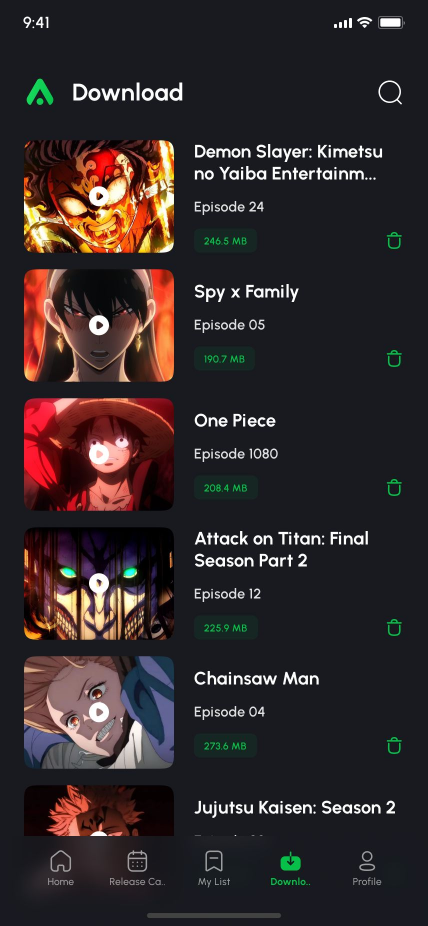Screen dimensions: 428x926
Task: Tap the green app logo
Action: click(40, 92)
